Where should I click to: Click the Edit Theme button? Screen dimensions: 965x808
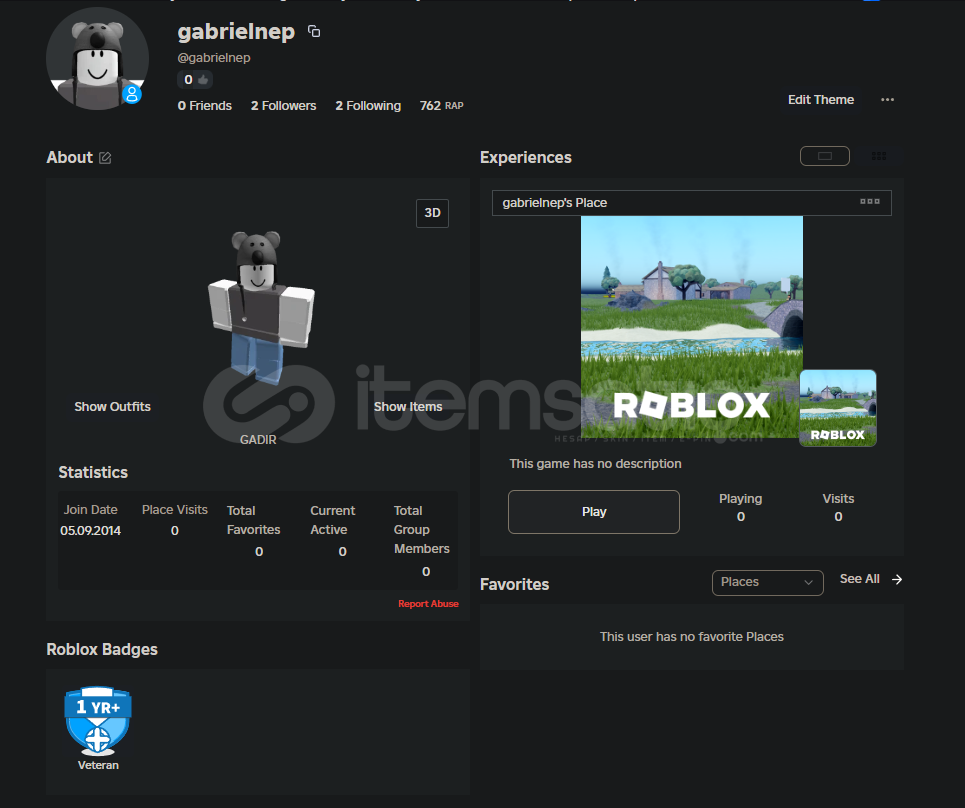point(820,100)
